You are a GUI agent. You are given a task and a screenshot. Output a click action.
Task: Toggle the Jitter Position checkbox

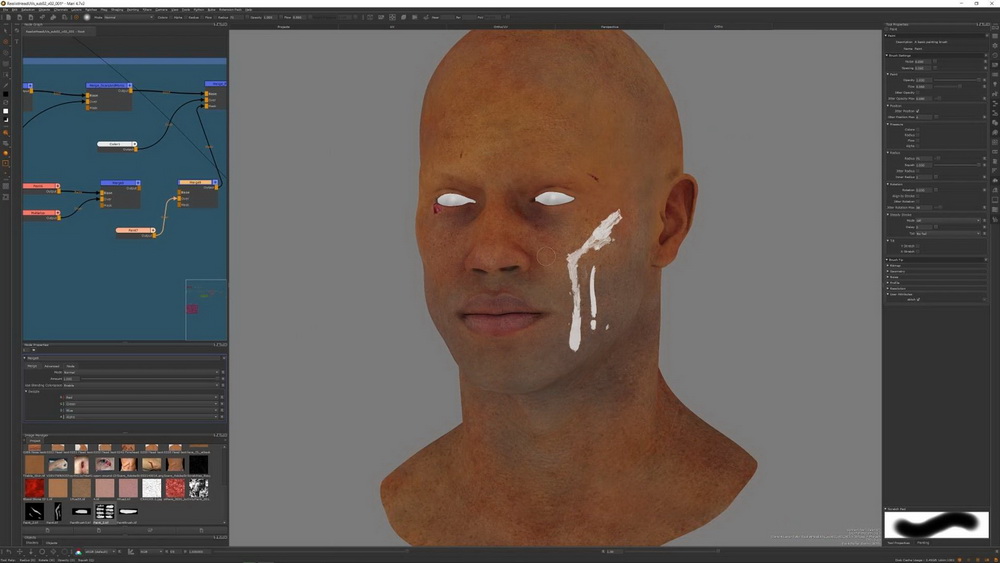click(918, 111)
